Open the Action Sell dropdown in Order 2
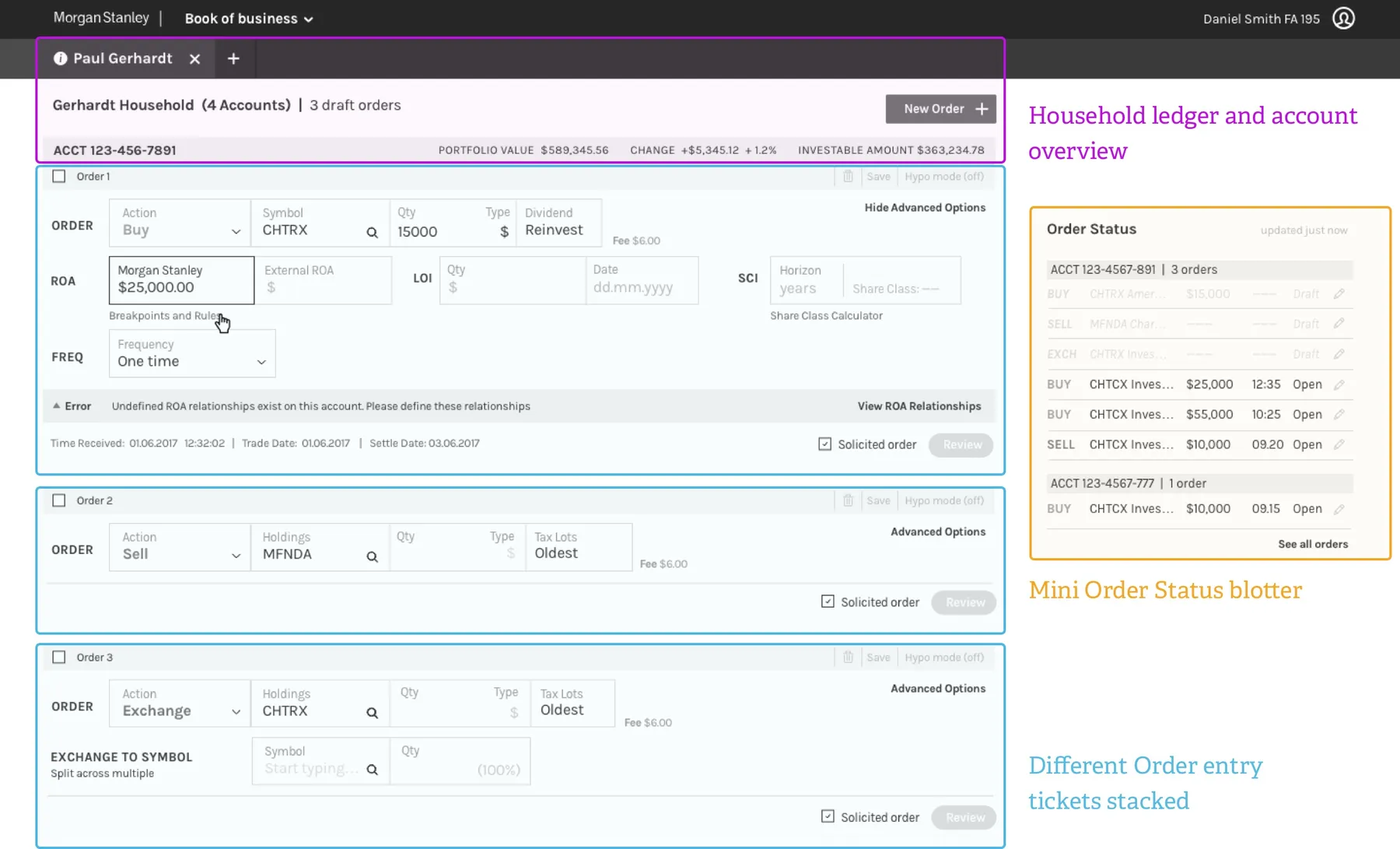Screen dimensions: 1400x849 pos(180,547)
